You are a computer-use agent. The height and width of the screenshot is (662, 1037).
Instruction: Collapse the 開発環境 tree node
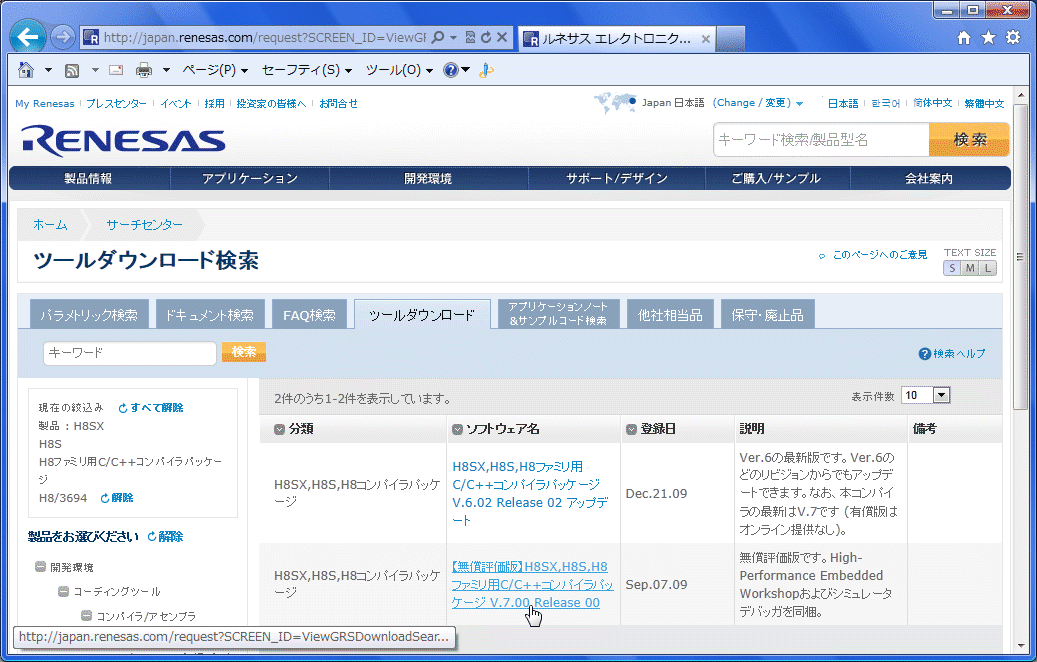click(40, 567)
